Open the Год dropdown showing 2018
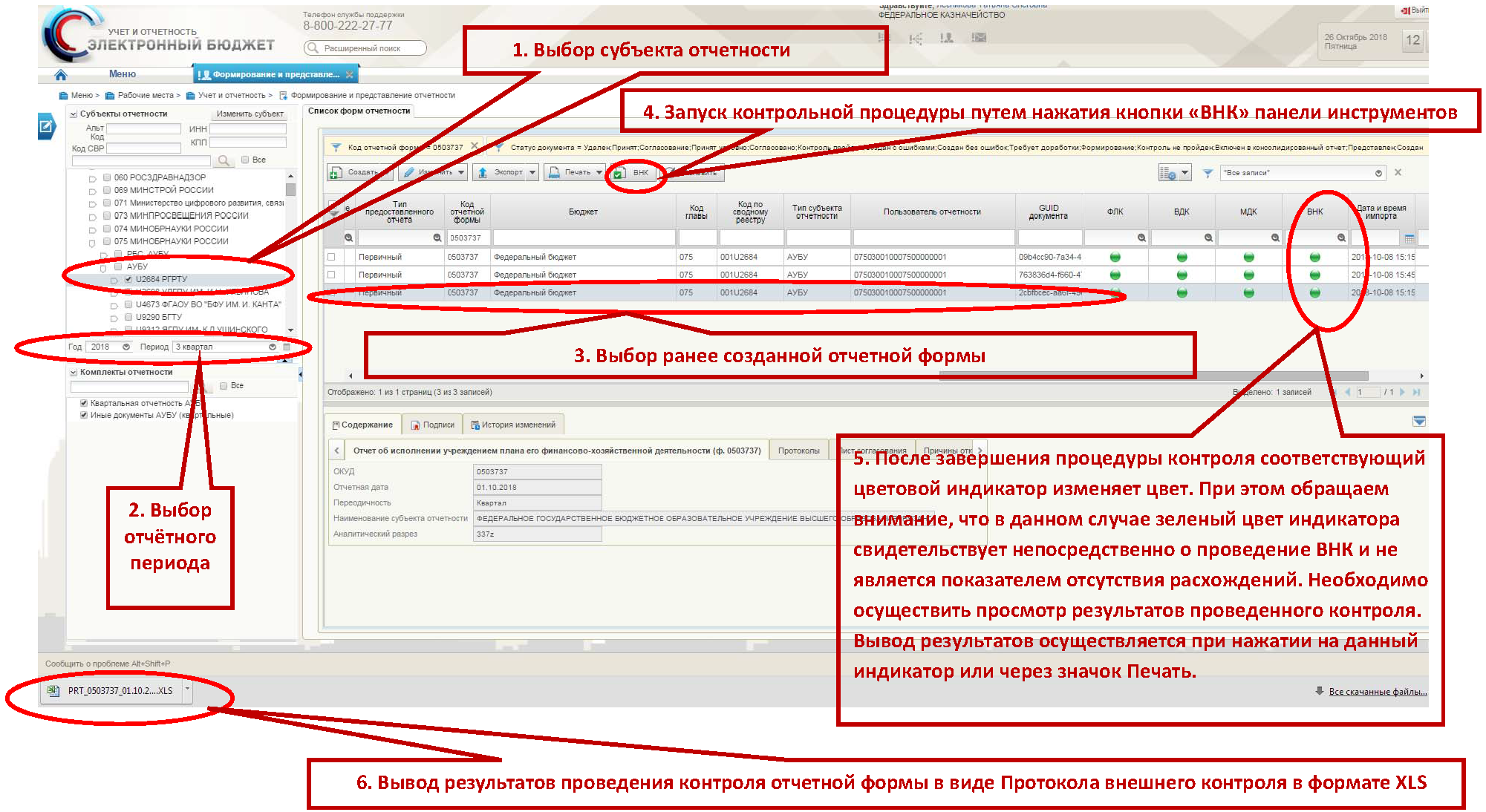The image size is (1486, 812). 126,347
